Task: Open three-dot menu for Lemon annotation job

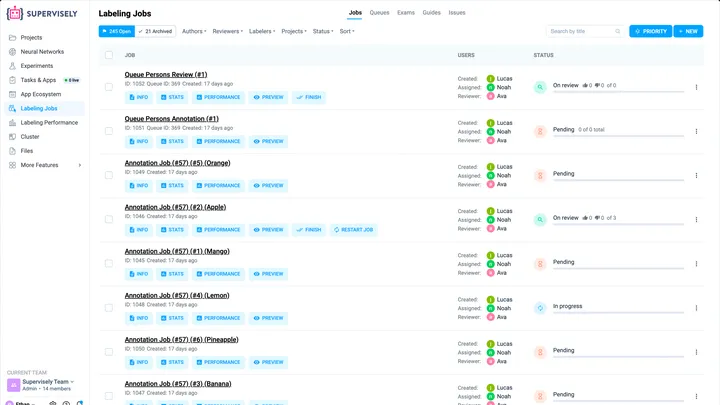Action: tap(696, 308)
